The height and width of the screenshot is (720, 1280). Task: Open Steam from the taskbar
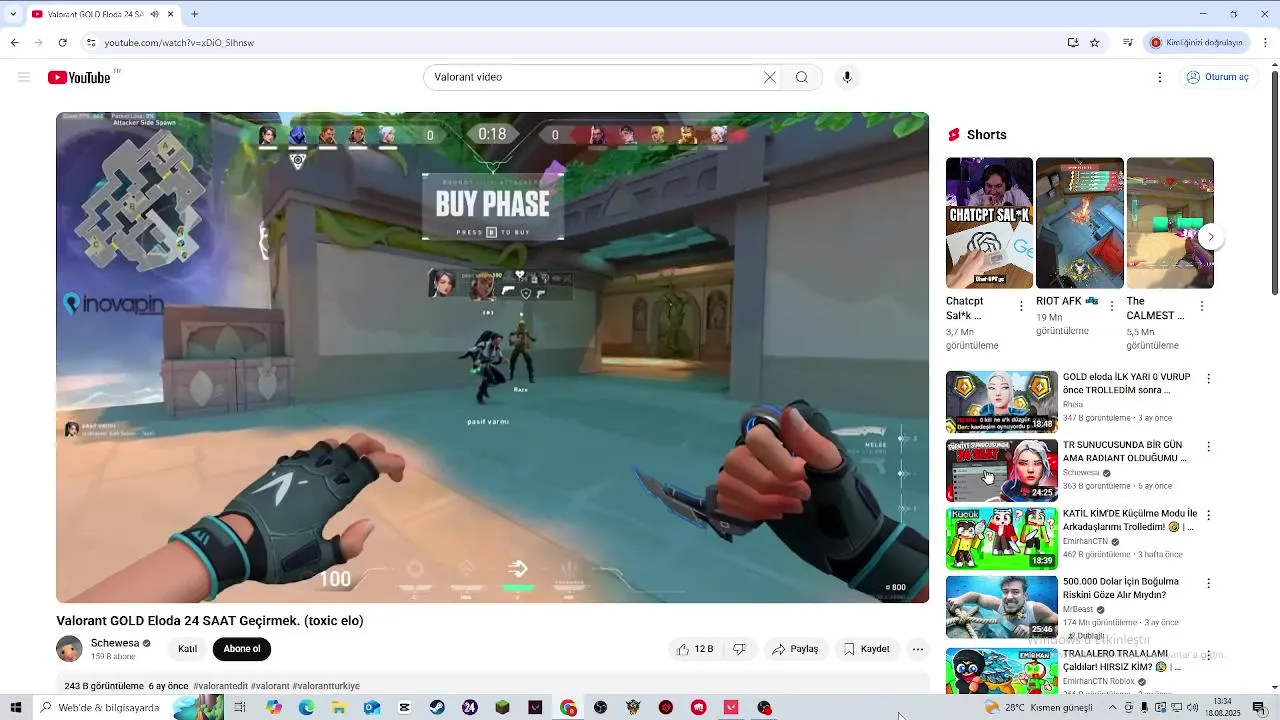click(437, 707)
